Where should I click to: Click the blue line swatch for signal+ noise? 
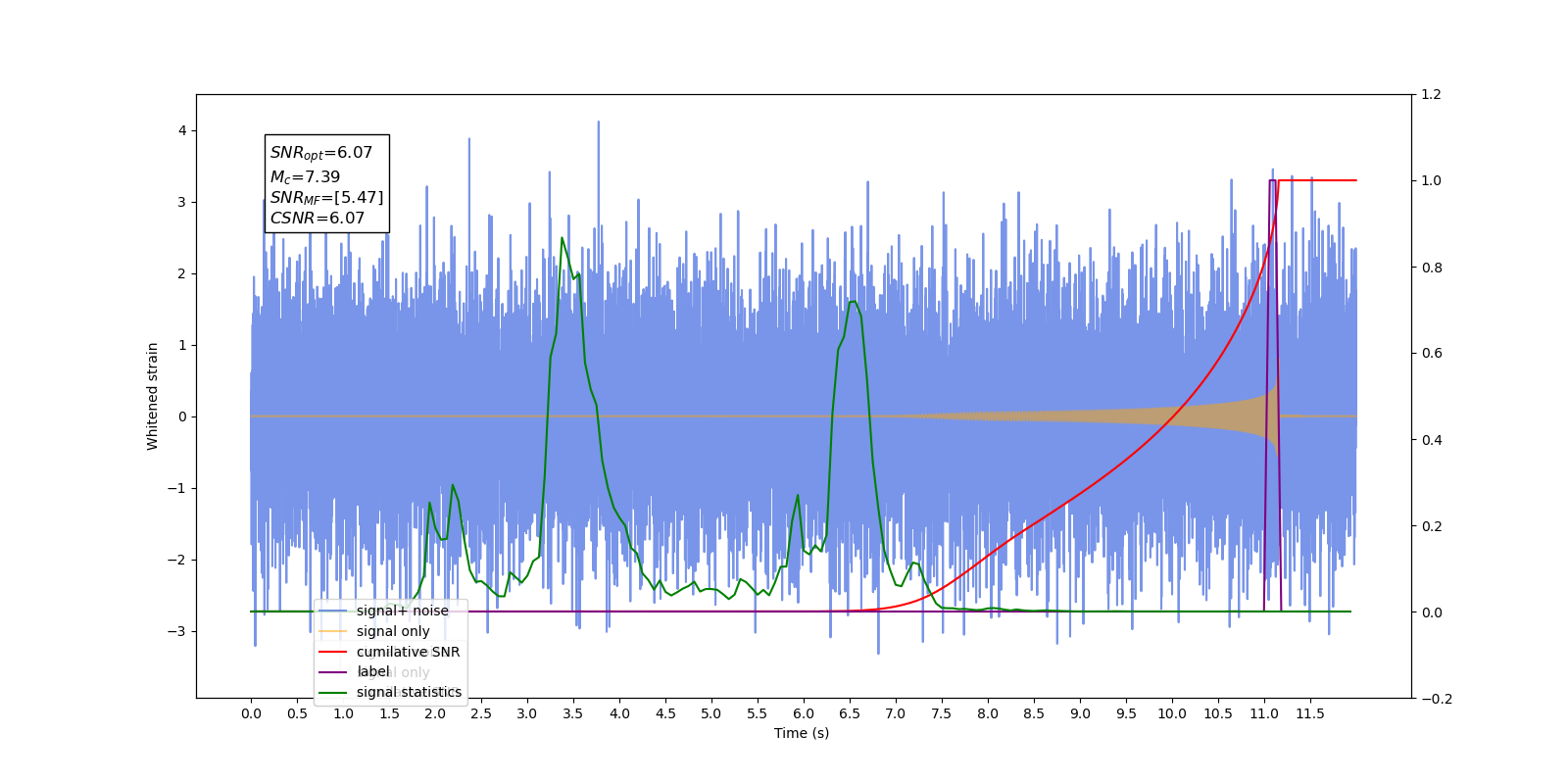click(333, 611)
